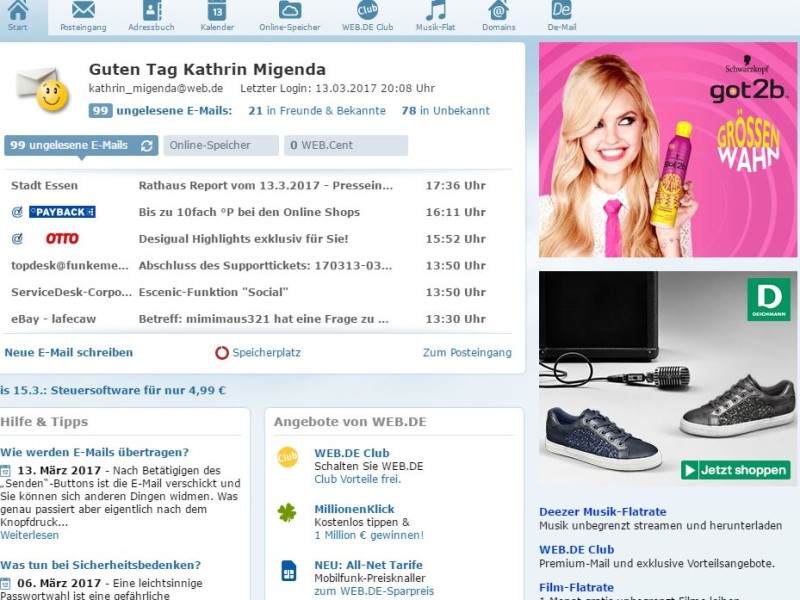Open Film-Flatrate link
Image resolution: width=800 pixels, height=600 pixels.
click(x=576, y=587)
